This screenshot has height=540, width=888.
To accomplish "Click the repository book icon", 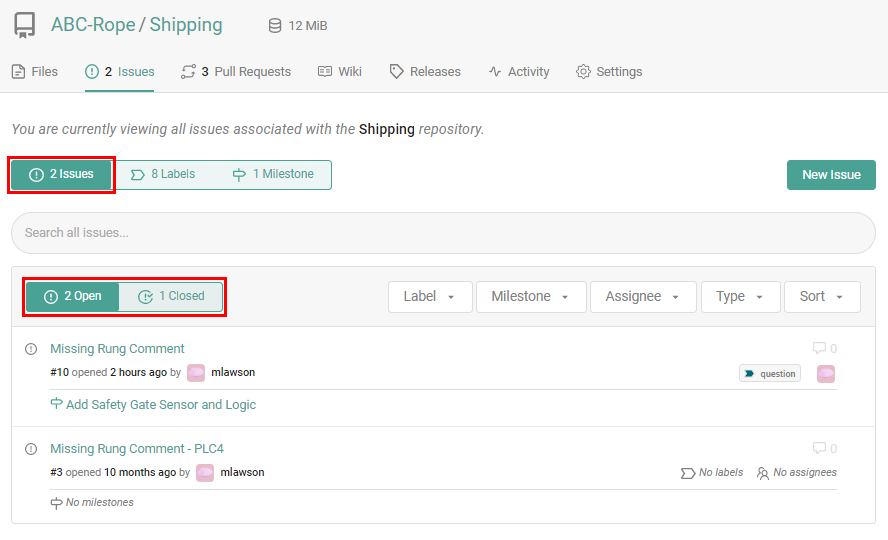I will (24, 25).
